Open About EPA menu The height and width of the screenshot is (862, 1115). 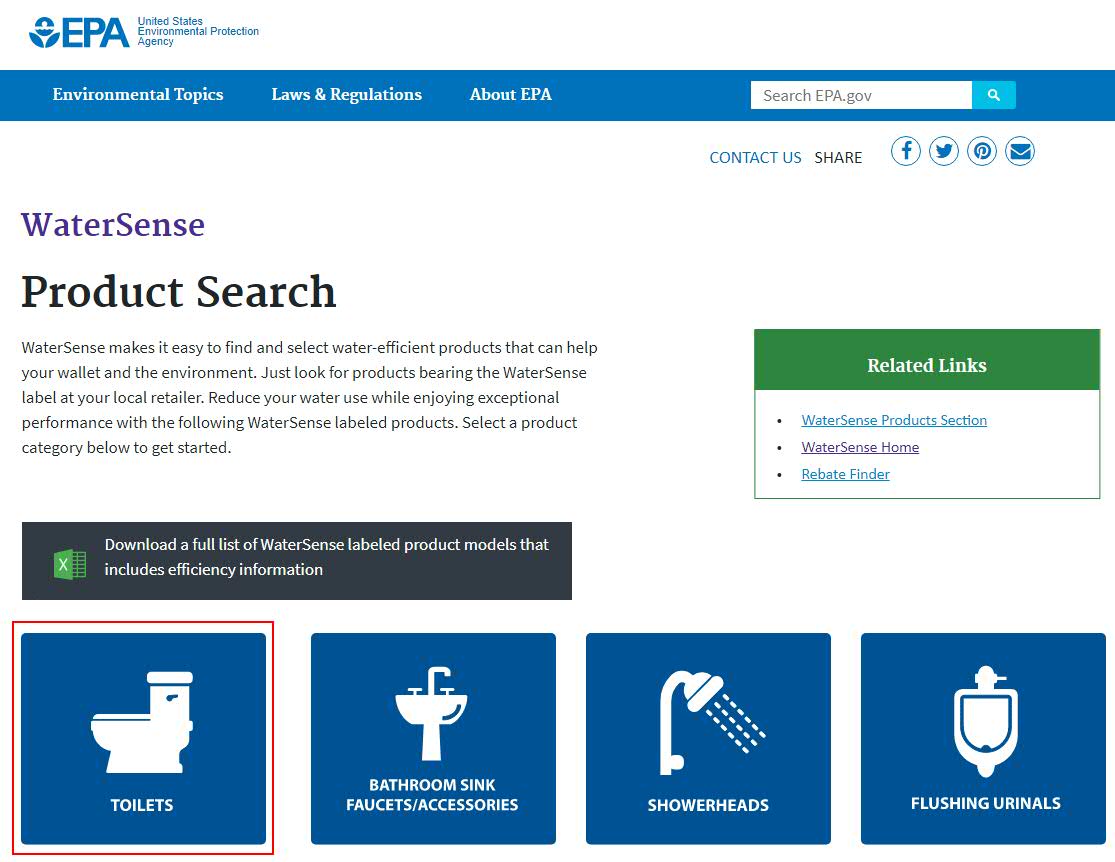coord(511,95)
